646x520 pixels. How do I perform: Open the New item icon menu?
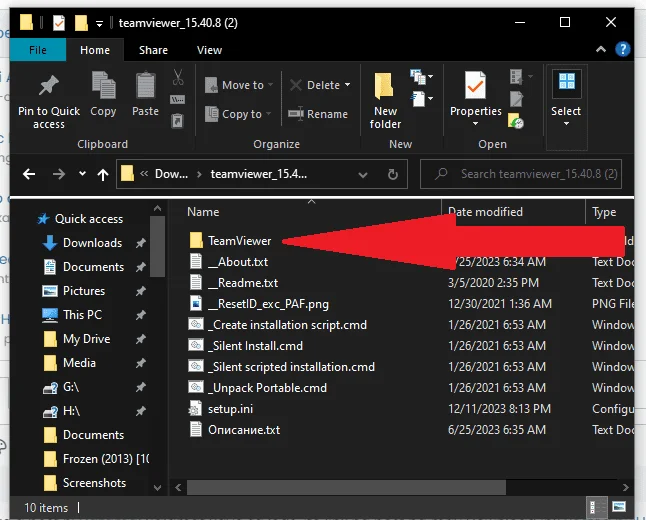click(421, 77)
